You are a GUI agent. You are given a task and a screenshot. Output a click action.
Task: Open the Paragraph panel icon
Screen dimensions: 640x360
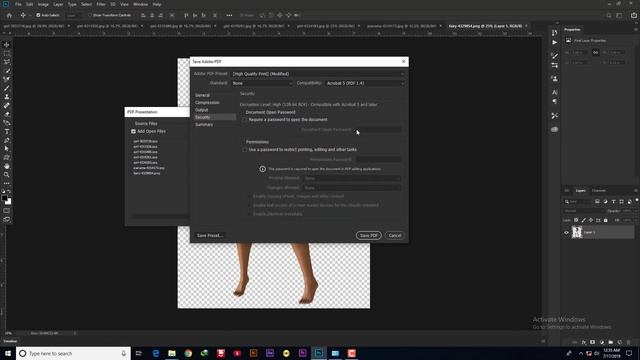(554, 101)
